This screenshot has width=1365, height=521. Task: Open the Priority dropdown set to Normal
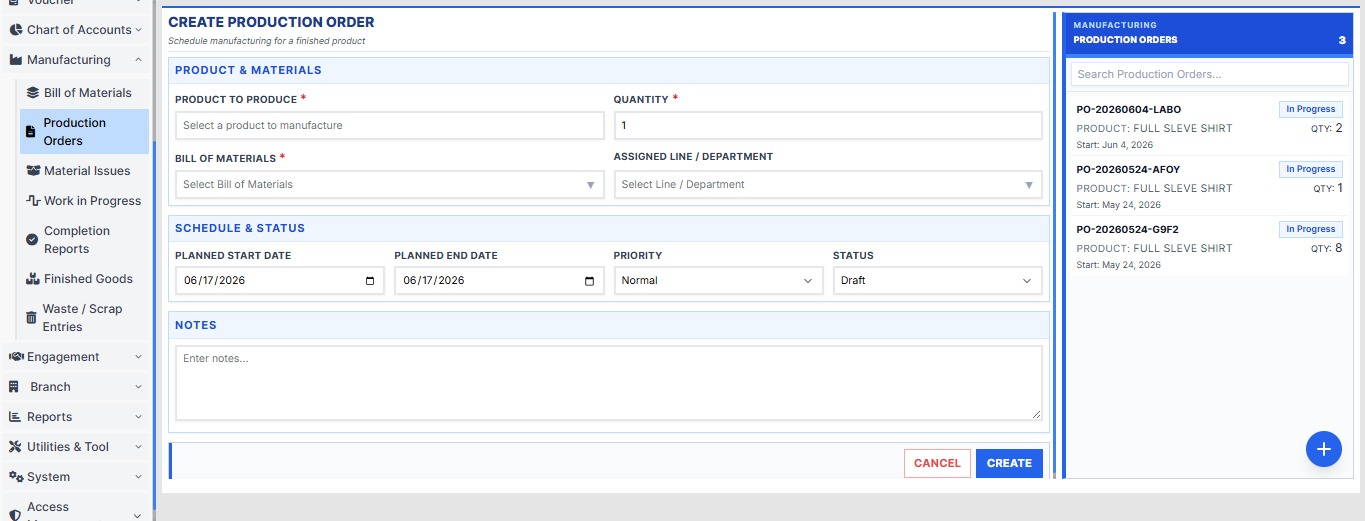pos(718,281)
